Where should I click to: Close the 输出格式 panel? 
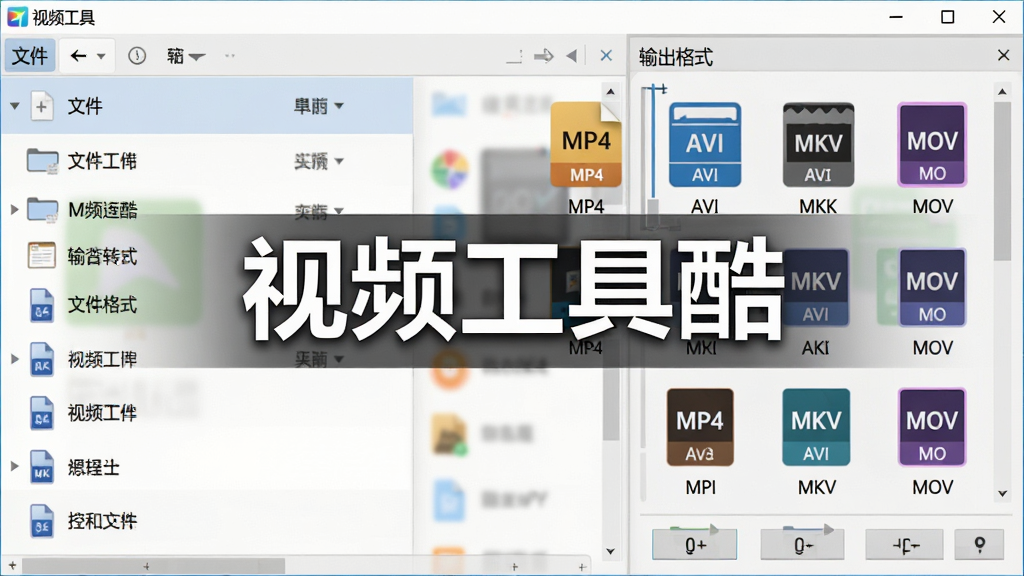(x=1004, y=56)
